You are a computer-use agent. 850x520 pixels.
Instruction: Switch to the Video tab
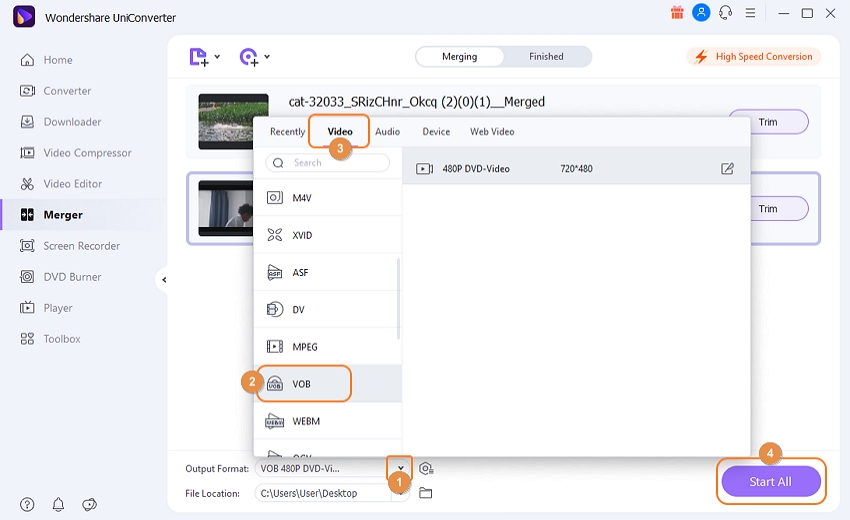click(x=340, y=132)
